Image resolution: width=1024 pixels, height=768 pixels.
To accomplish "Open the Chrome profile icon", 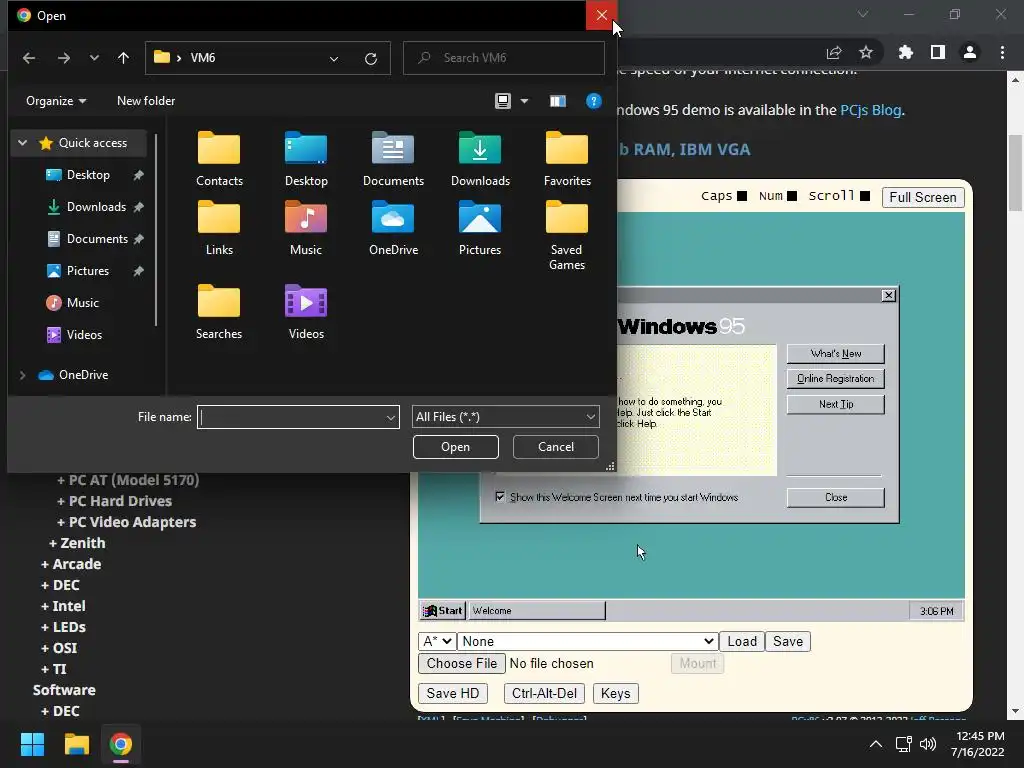I will click(970, 52).
